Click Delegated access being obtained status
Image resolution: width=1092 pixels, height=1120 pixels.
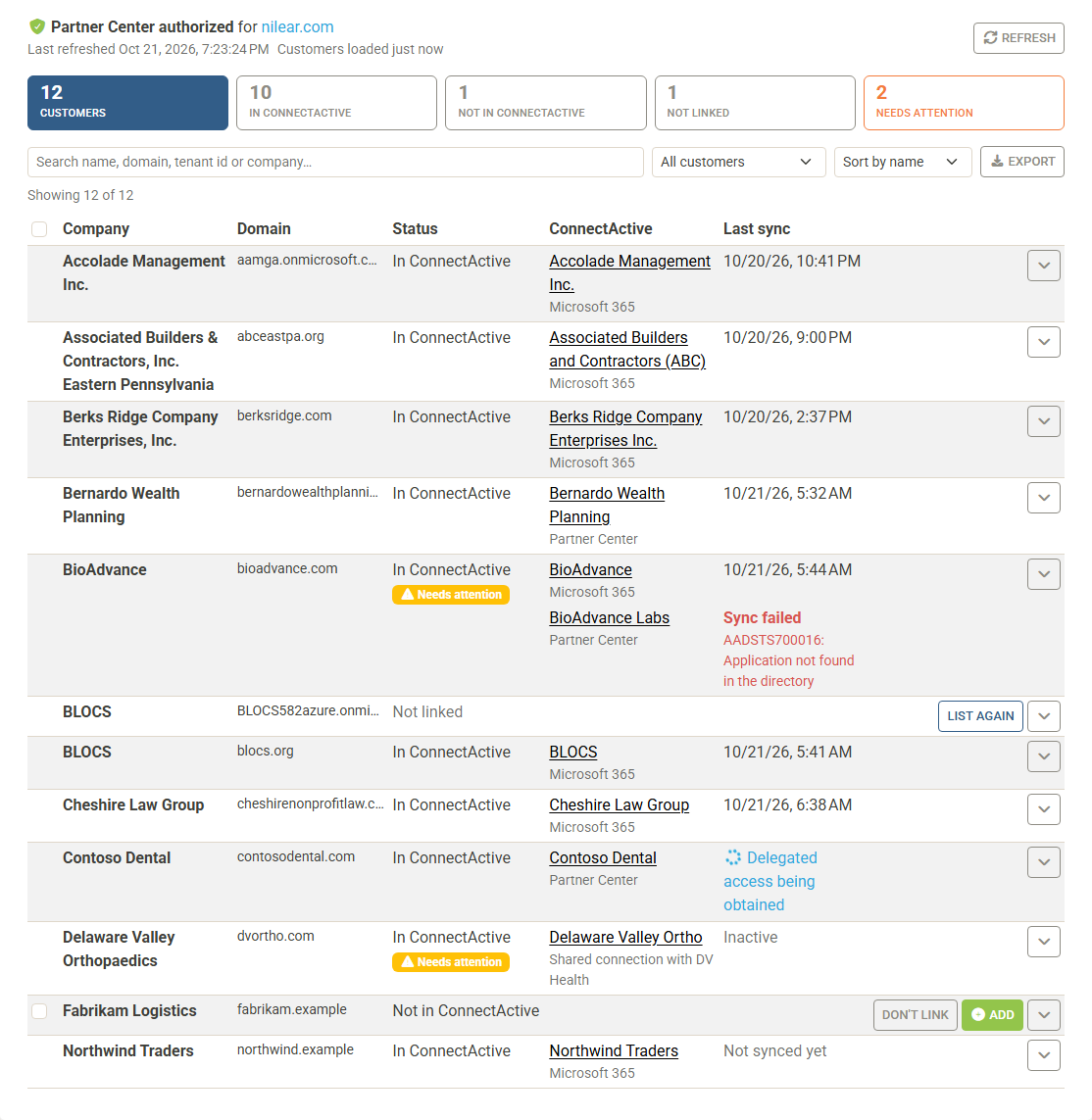769,881
